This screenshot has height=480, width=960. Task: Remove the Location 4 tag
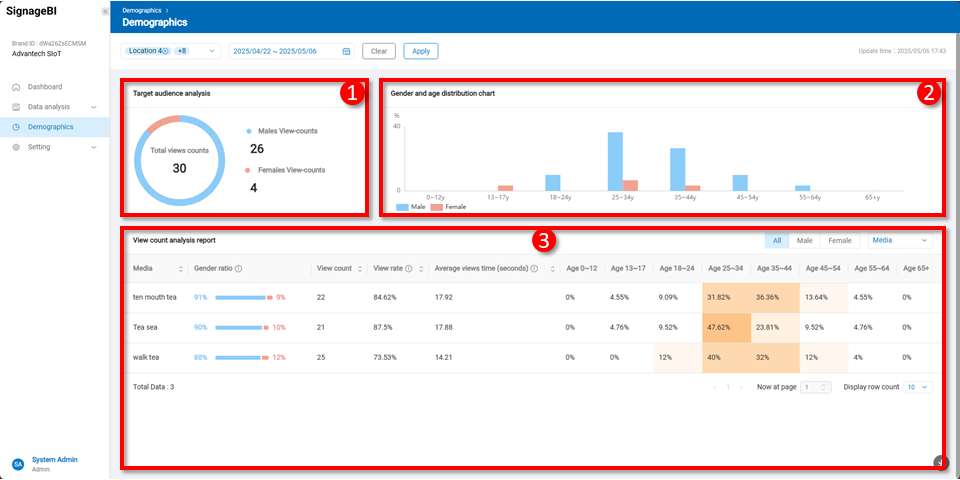click(165, 51)
